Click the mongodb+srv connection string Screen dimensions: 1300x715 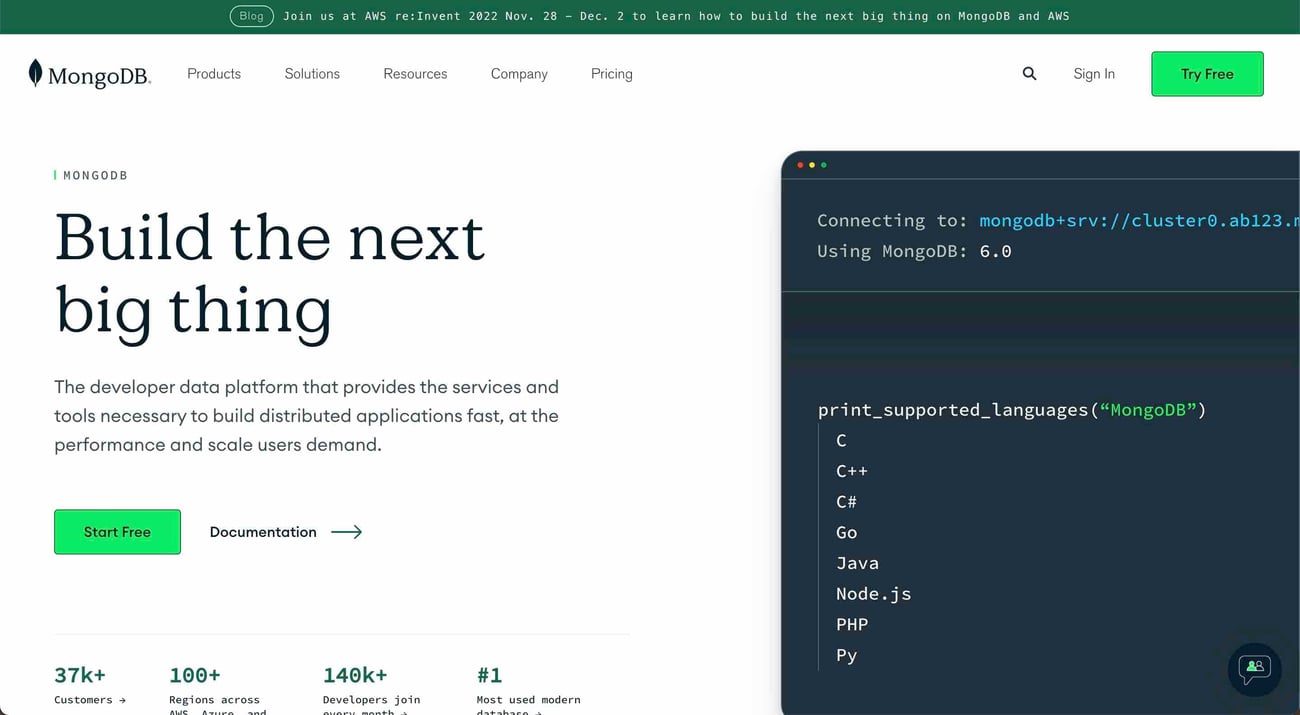point(1137,220)
